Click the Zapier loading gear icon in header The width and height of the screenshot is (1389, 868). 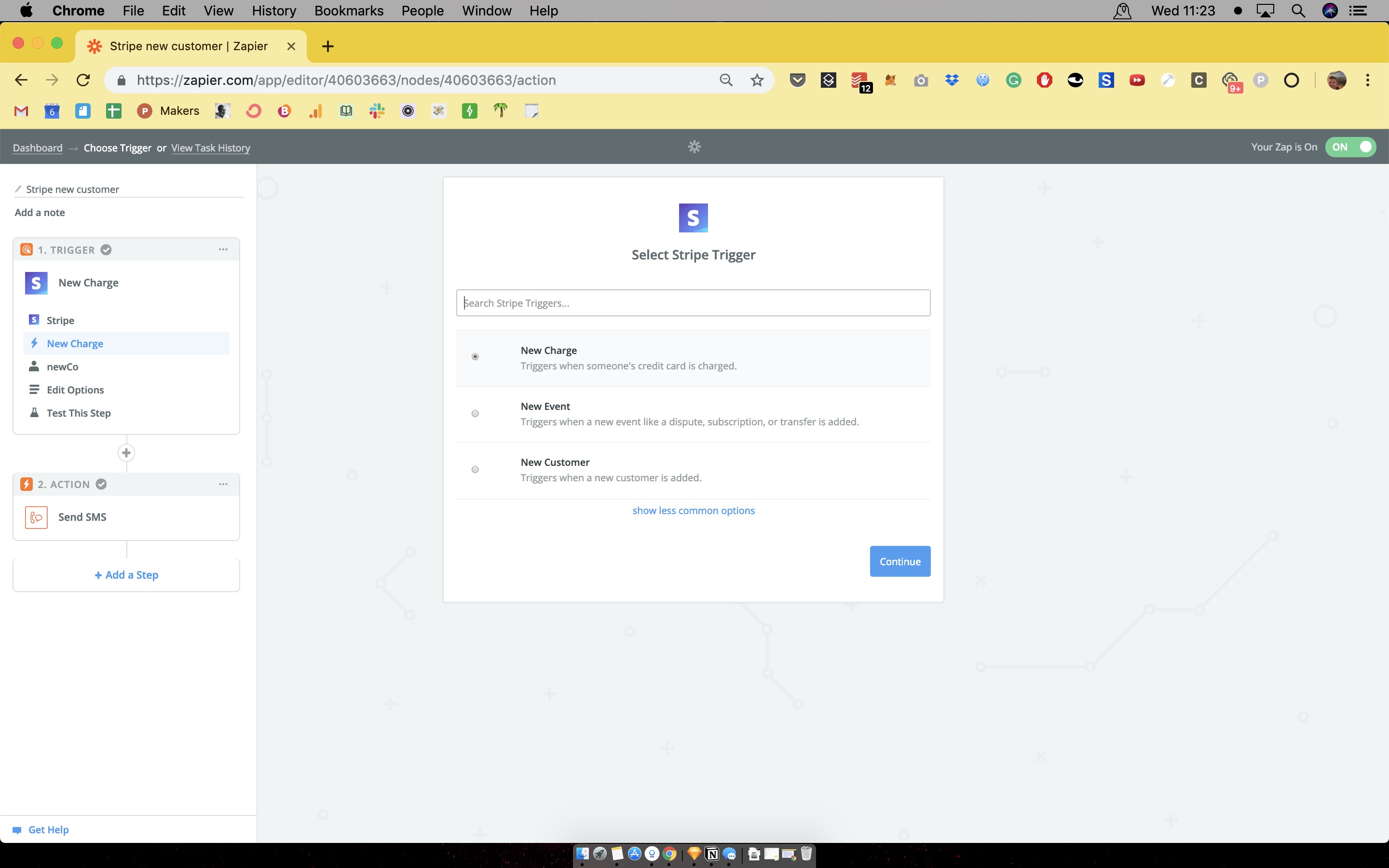click(694, 147)
